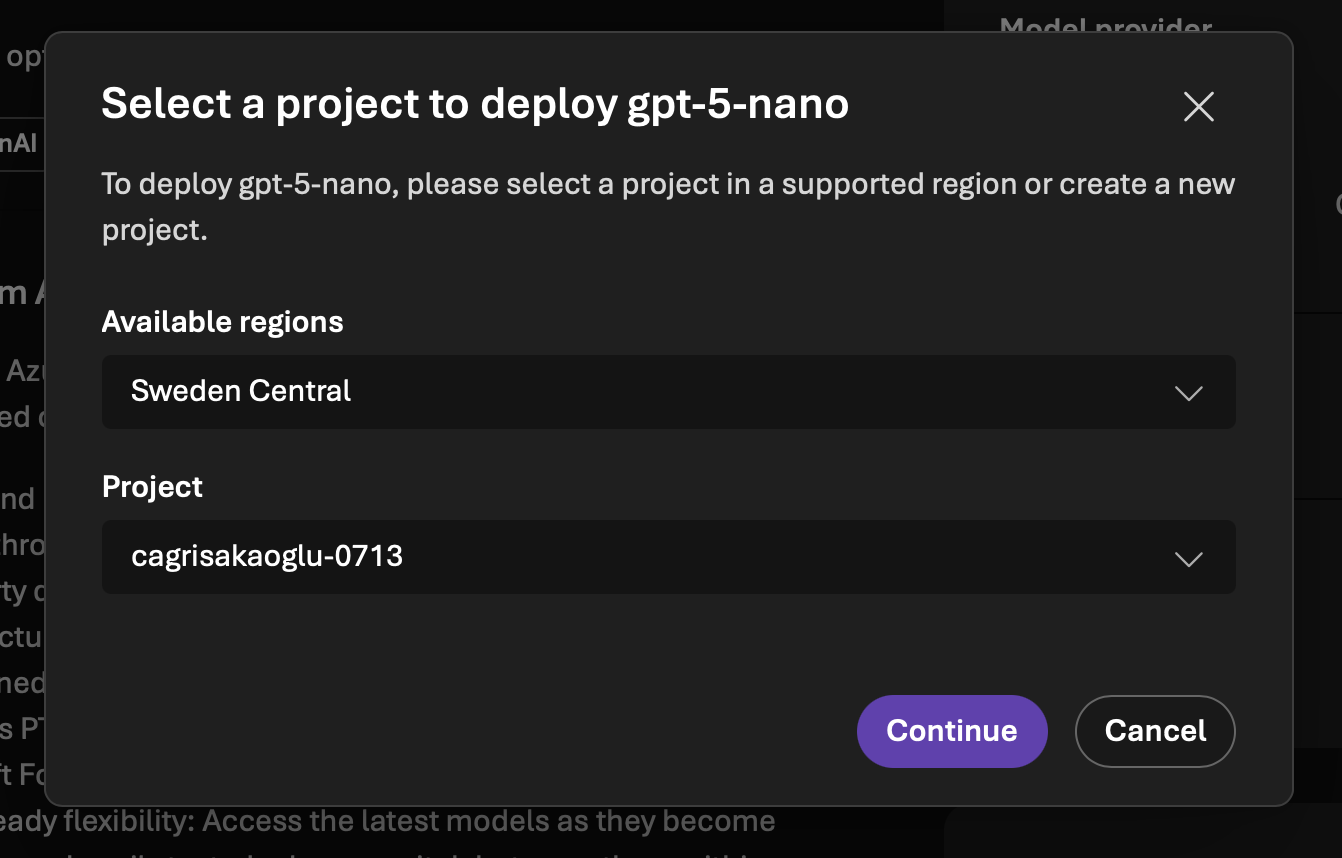Click the OpenAI filter on the left edge
The image size is (1342, 858).
coord(20,143)
